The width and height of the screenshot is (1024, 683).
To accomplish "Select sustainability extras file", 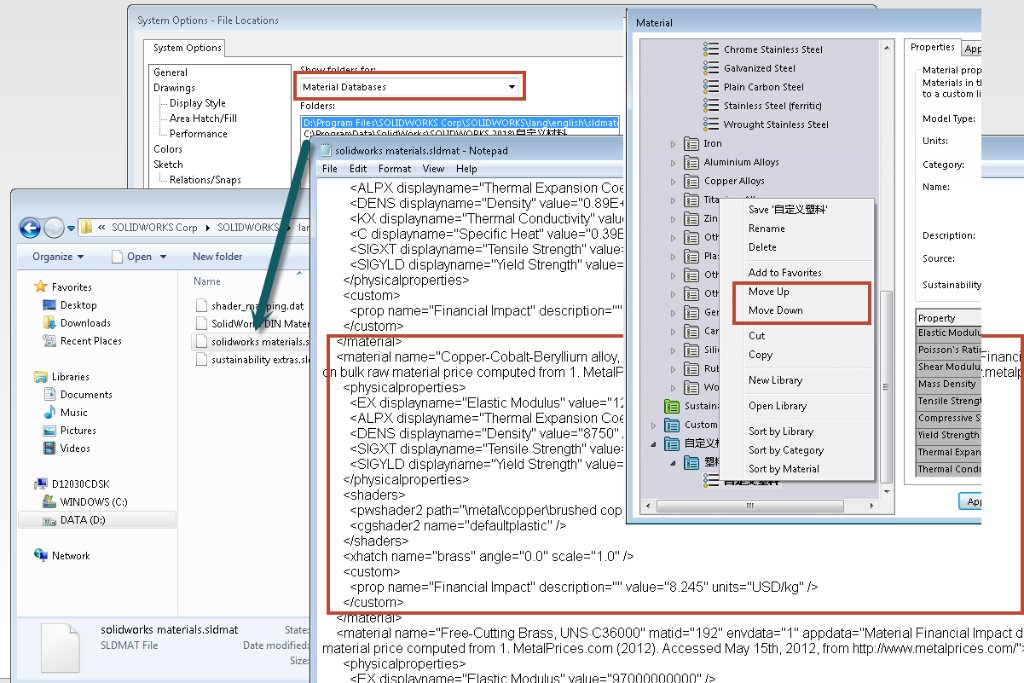I will [259, 360].
